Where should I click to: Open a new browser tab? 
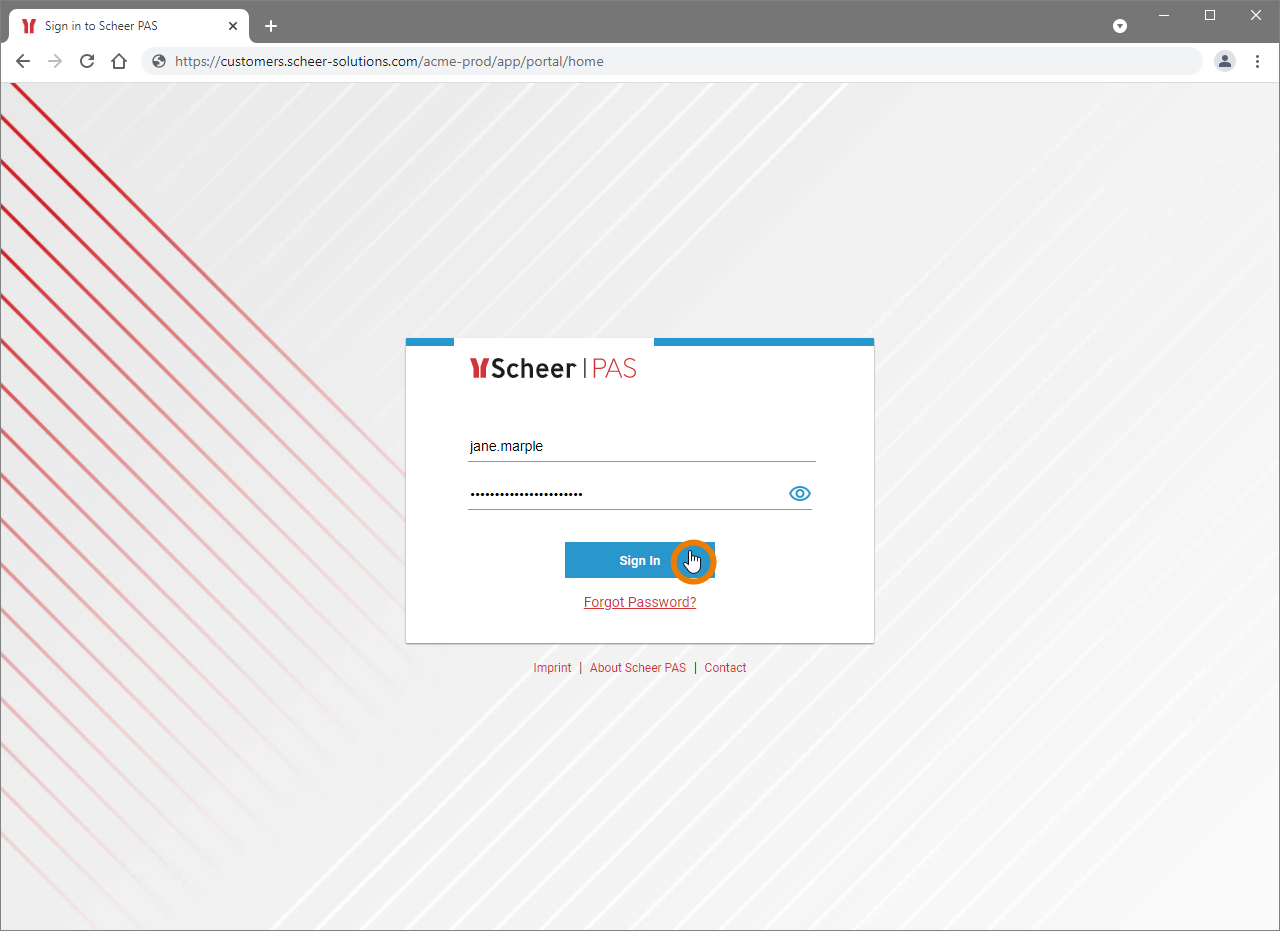[270, 26]
